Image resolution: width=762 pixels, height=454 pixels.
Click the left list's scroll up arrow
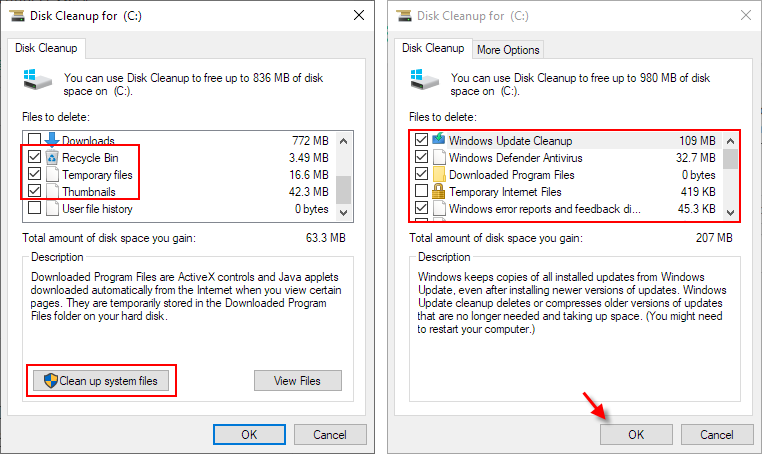click(x=344, y=141)
